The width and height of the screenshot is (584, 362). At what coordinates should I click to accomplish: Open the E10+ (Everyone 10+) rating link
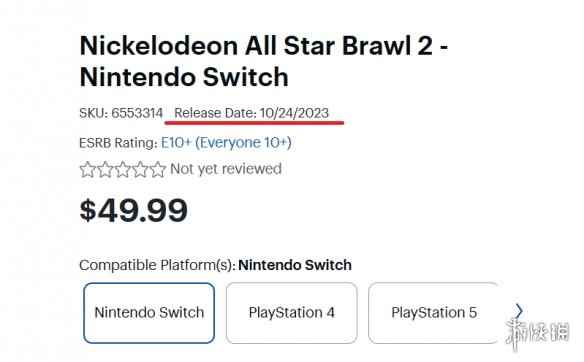click(226, 143)
